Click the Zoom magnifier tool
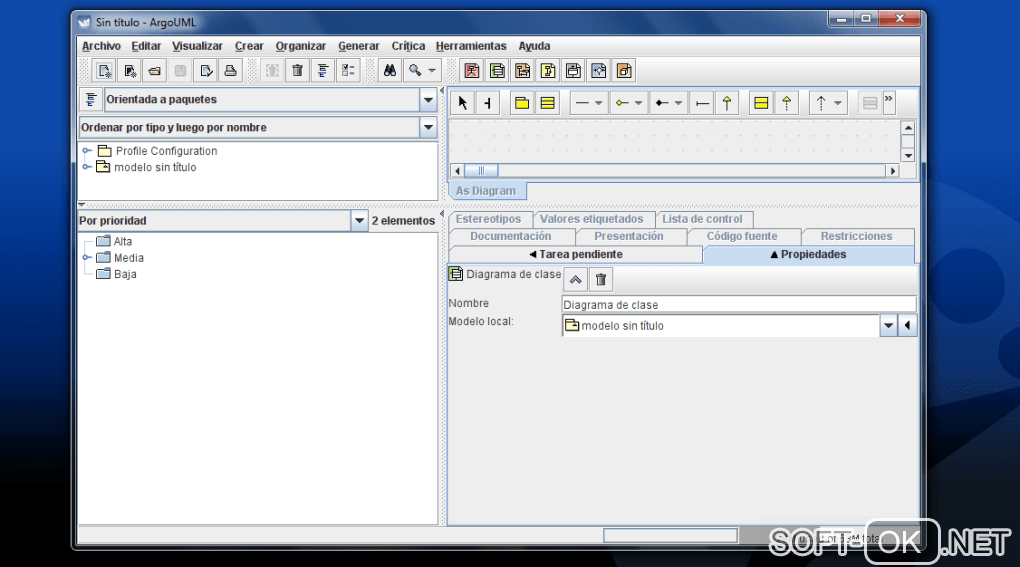The width and height of the screenshot is (1020, 567). click(x=415, y=71)
